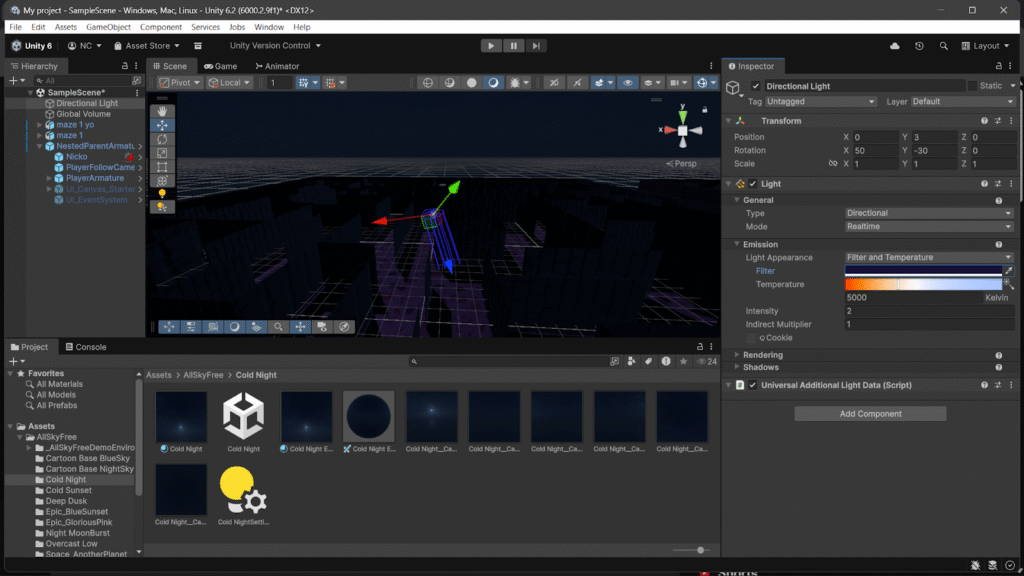Disable the Light component checkbox
Image resolution: width=1024 pixels, height=576 pixels.
753,184
